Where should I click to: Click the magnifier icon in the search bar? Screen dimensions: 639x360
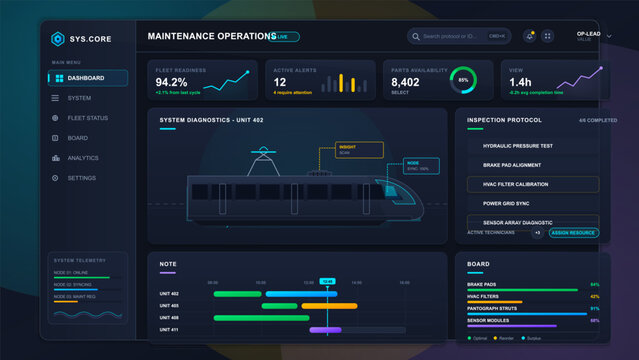tap(416, 37)
